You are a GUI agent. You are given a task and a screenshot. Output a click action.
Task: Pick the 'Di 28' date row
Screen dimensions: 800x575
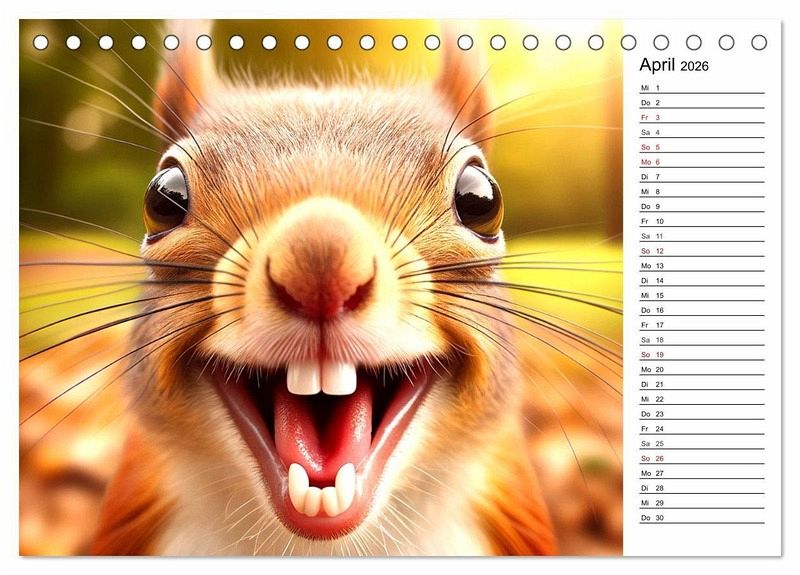[702, 487]
